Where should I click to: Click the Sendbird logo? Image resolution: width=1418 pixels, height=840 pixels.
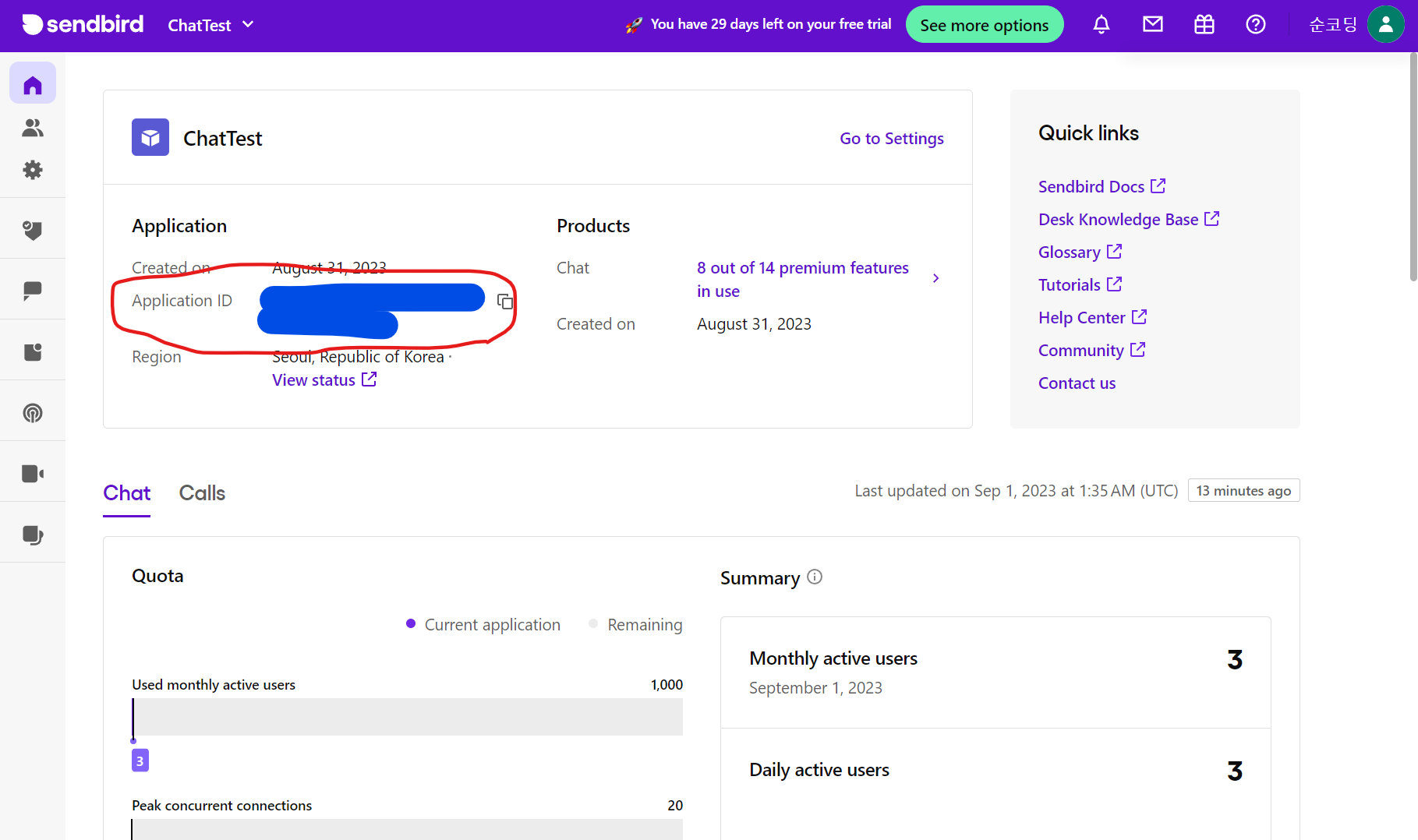[83, 25]
